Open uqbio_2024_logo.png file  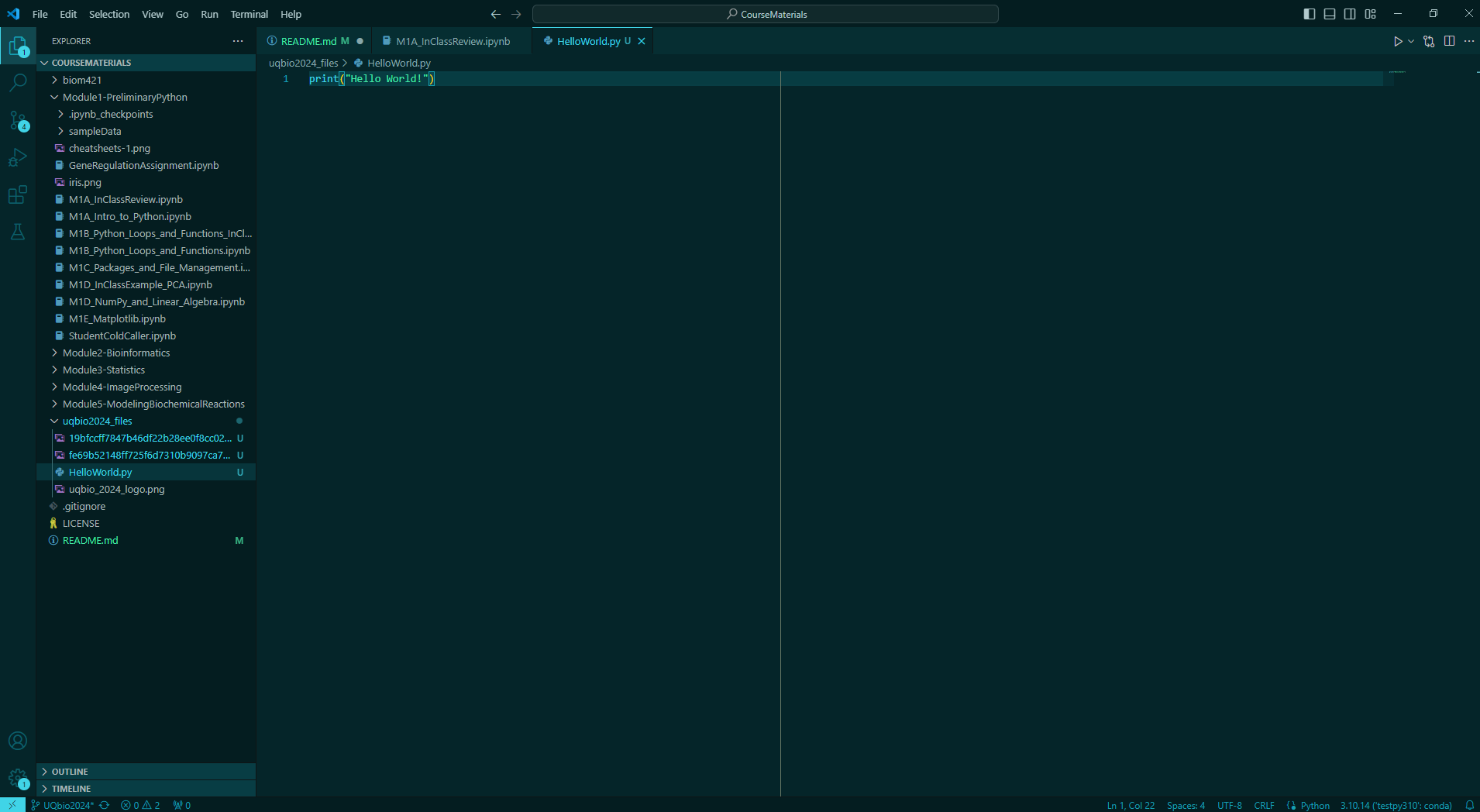pyautogui.click(x=146, y=489)
